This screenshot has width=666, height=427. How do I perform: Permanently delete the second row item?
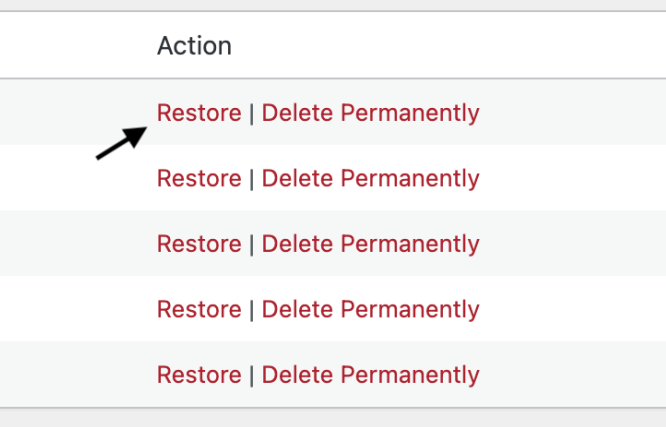(370, 179)
